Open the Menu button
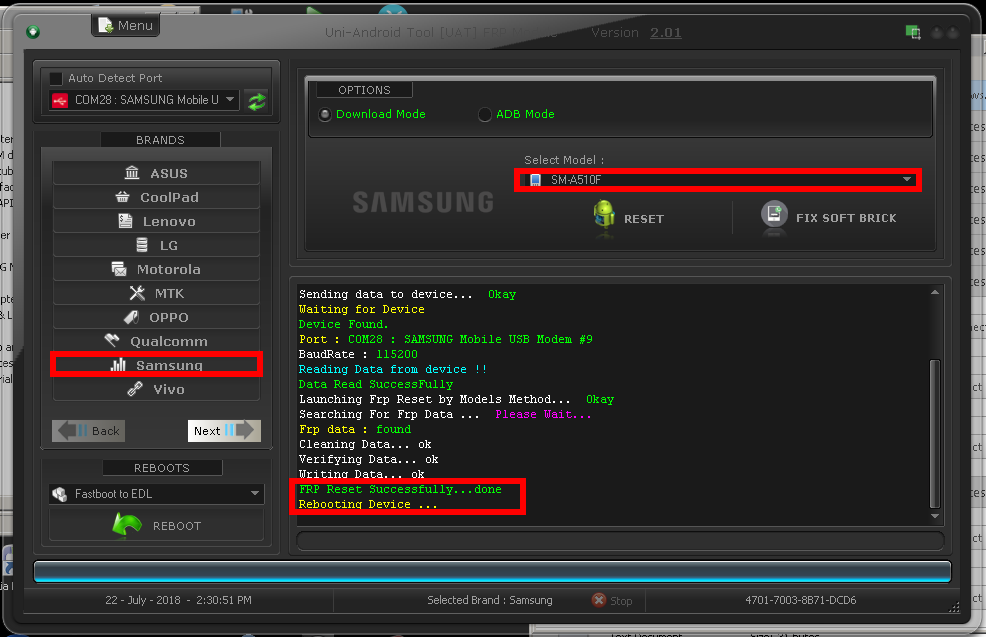Screen dimensions: 986x637 126,25
